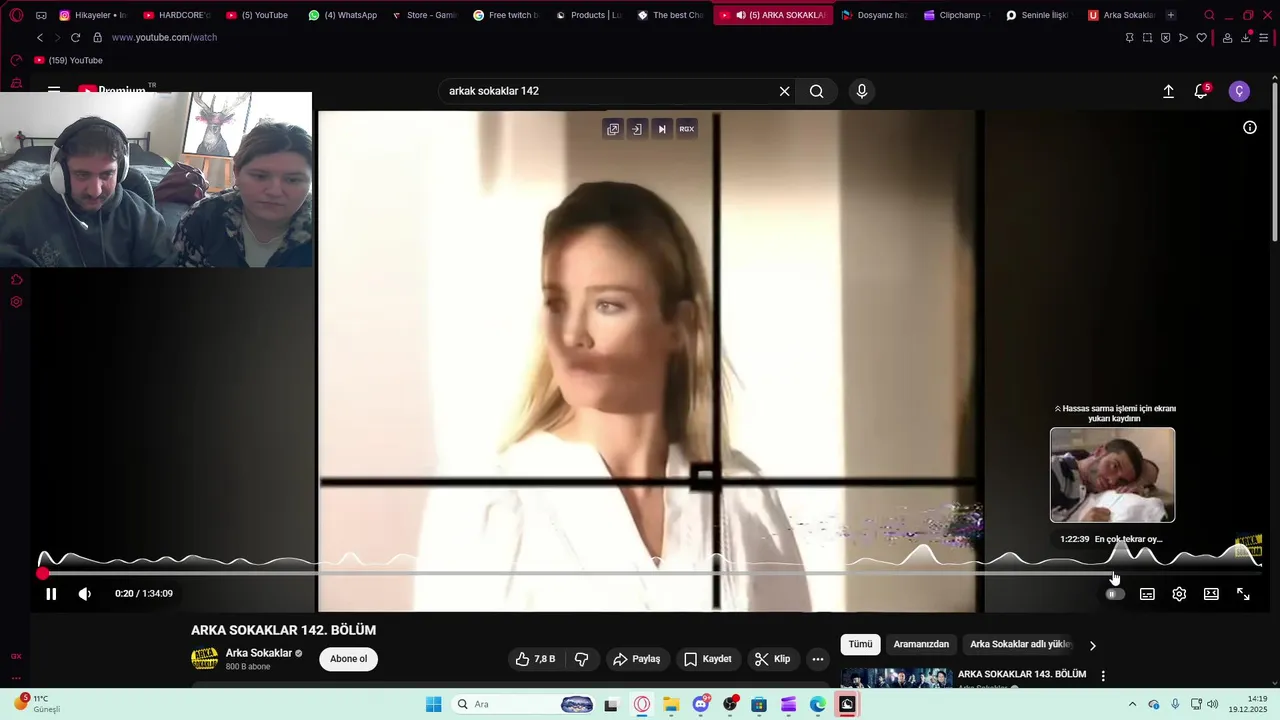Open options for 143. BÖLÜM video
The image size is (1280, 720).
[1103, 677]
